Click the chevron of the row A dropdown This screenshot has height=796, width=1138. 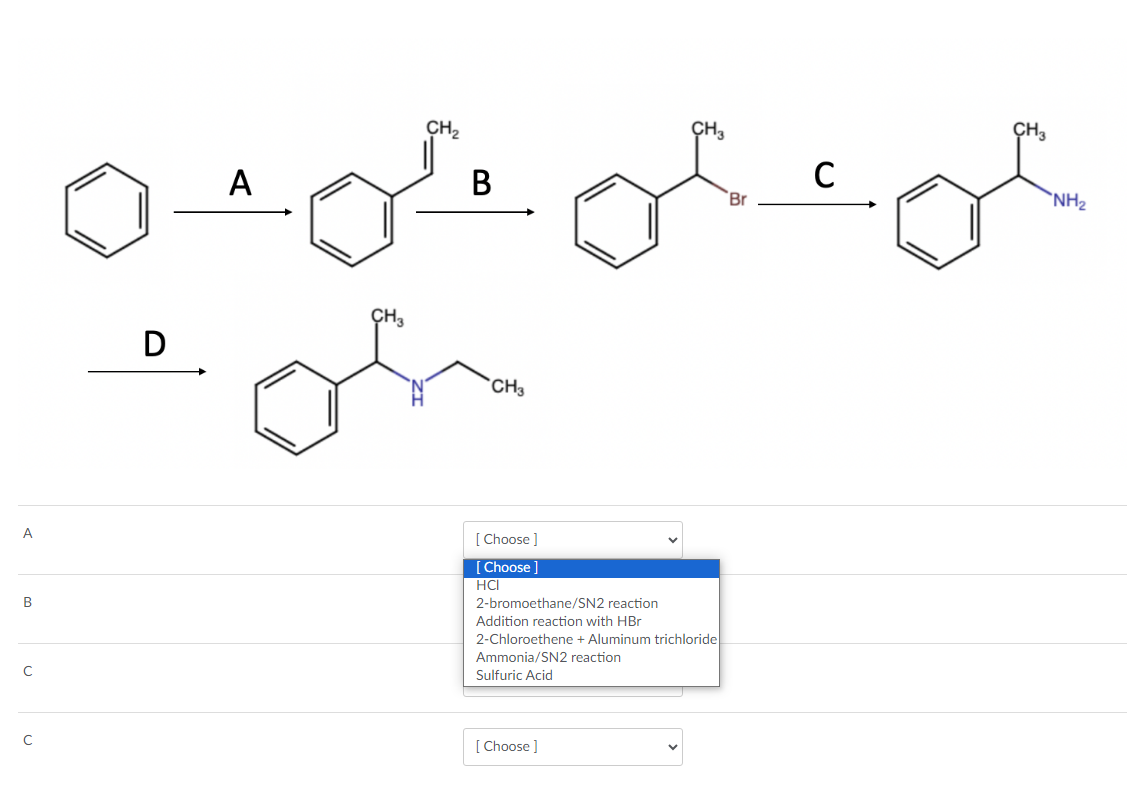[x=671, y=539]
